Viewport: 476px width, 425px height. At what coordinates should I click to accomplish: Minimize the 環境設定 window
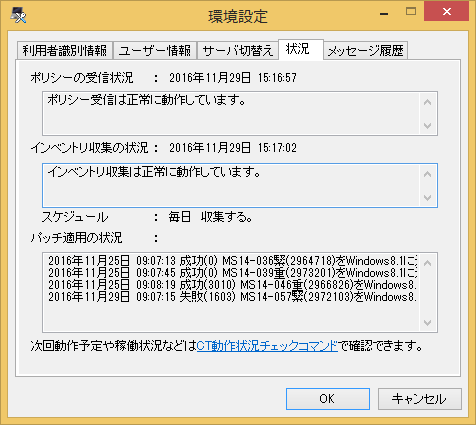click(x=384, y=13)
